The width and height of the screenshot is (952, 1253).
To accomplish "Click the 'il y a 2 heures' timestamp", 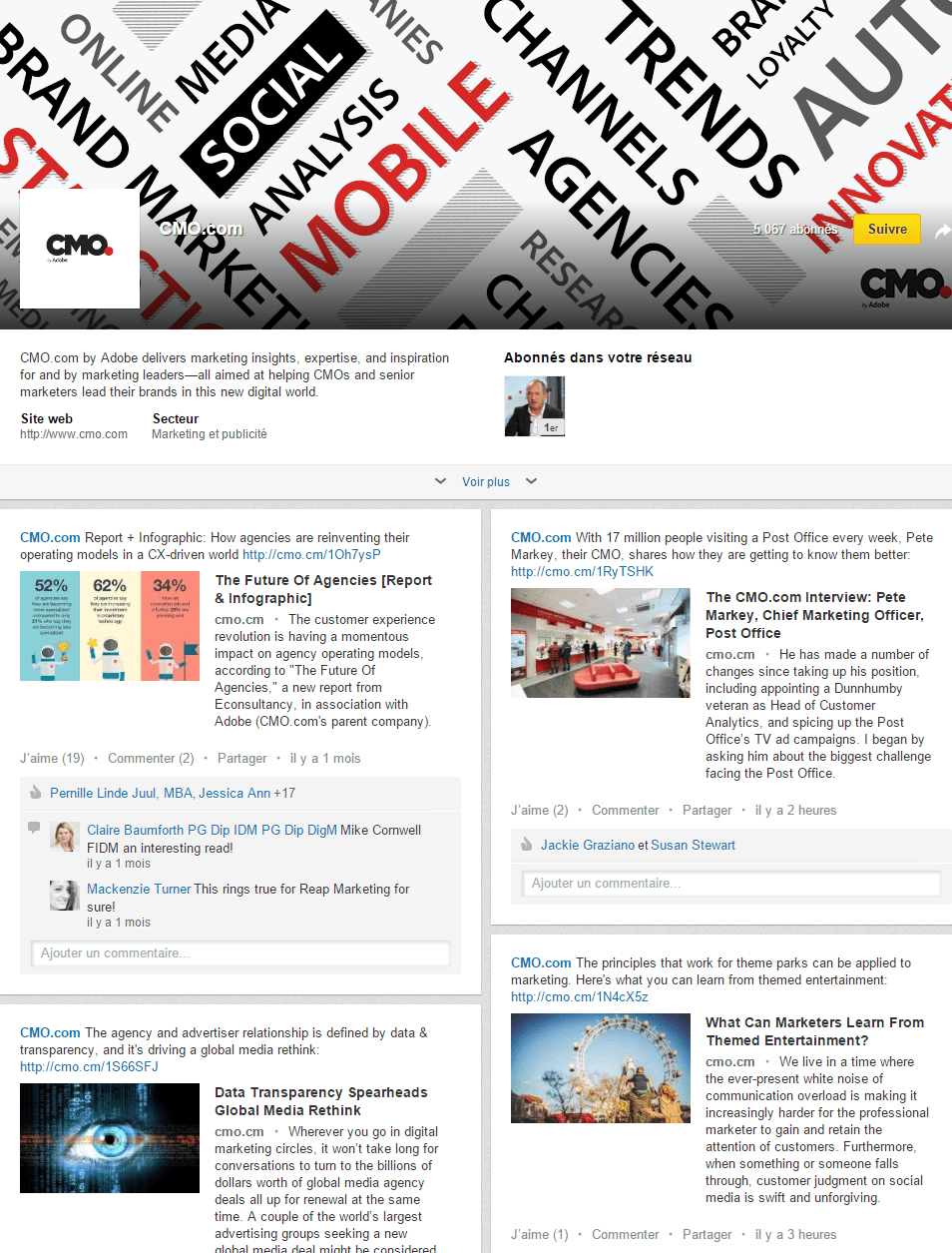I will (x=796, y=811).
